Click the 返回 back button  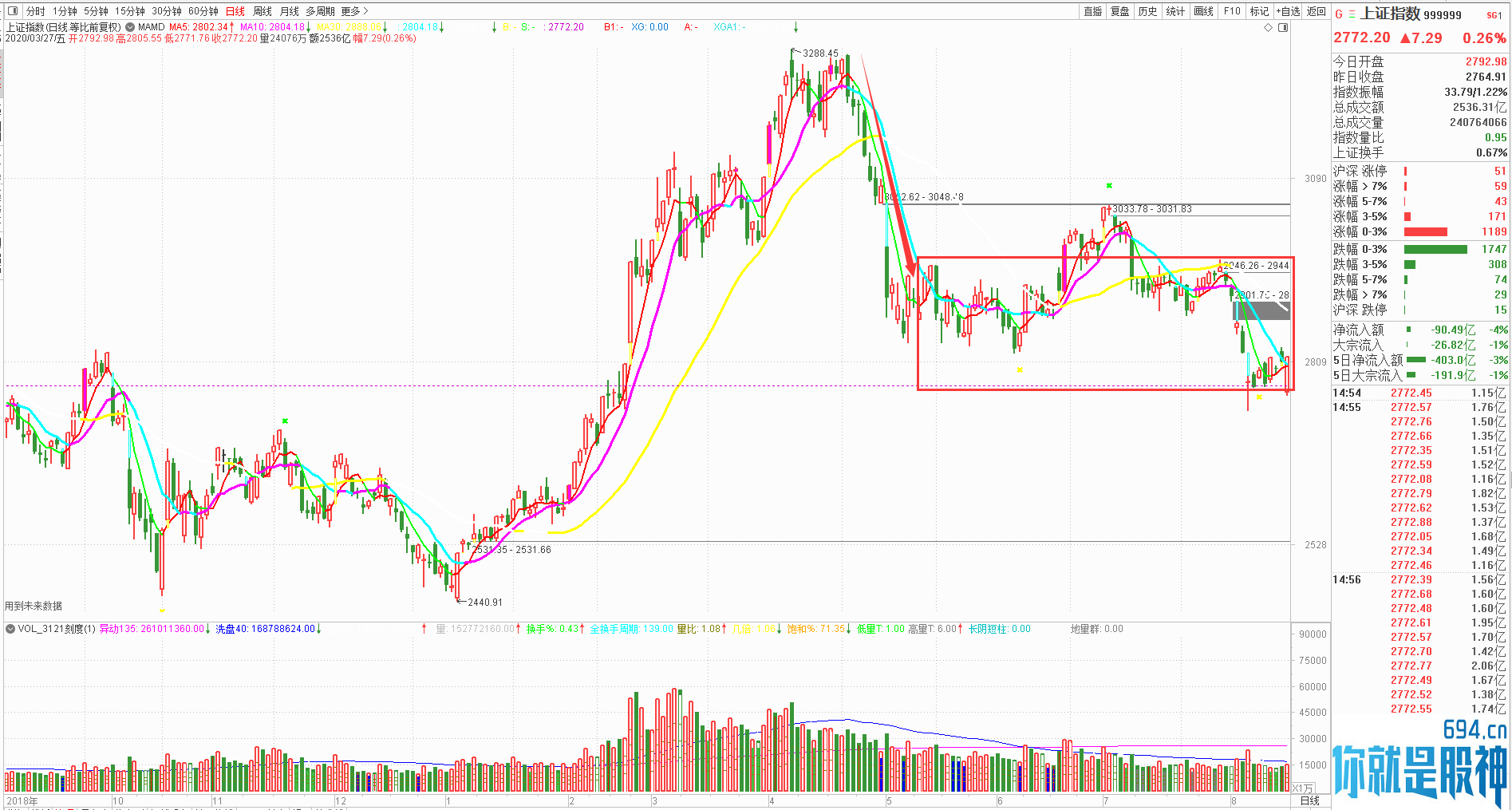click(x=1316, y=11)
